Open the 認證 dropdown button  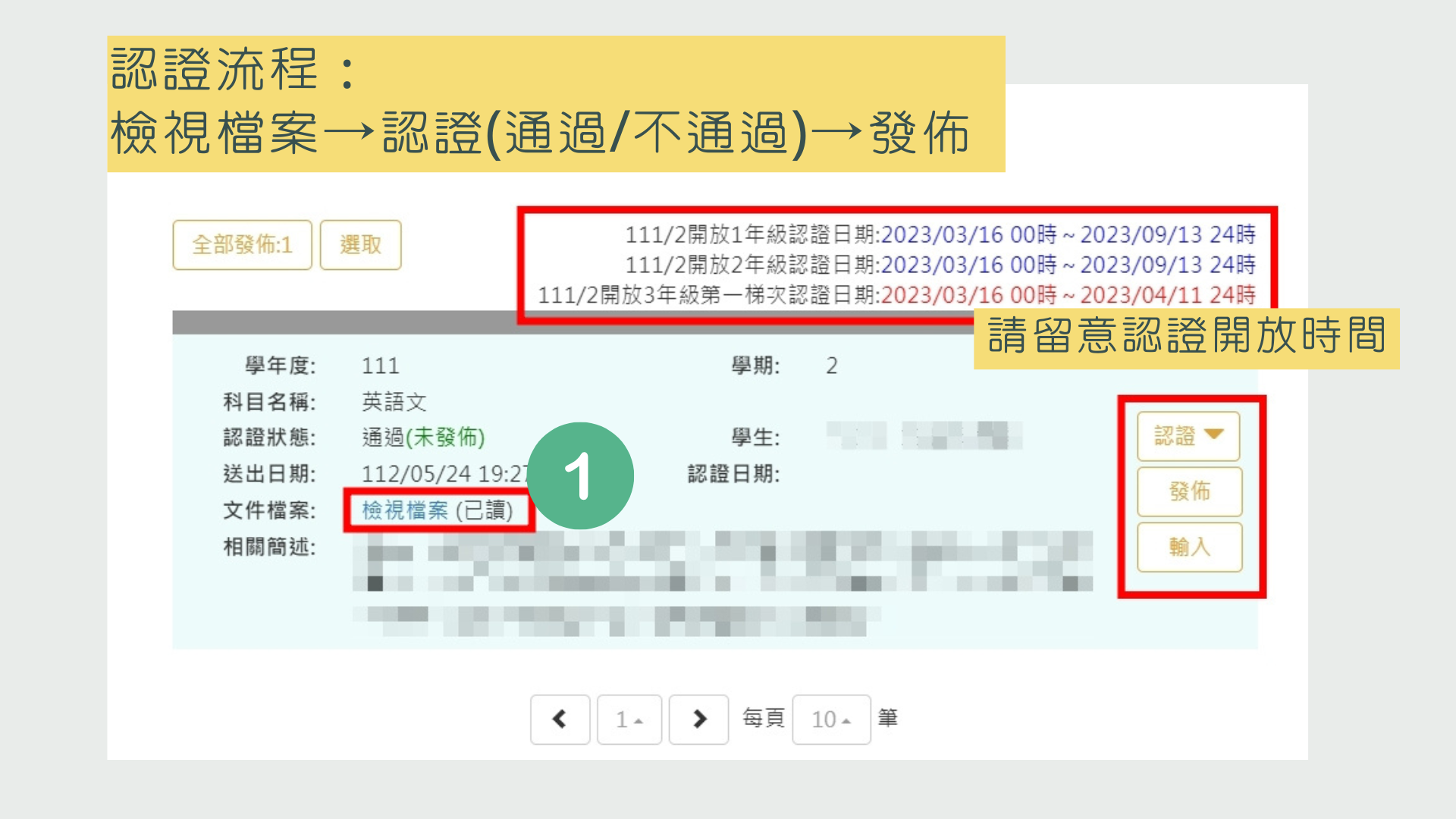click(x=1188, y=436)
